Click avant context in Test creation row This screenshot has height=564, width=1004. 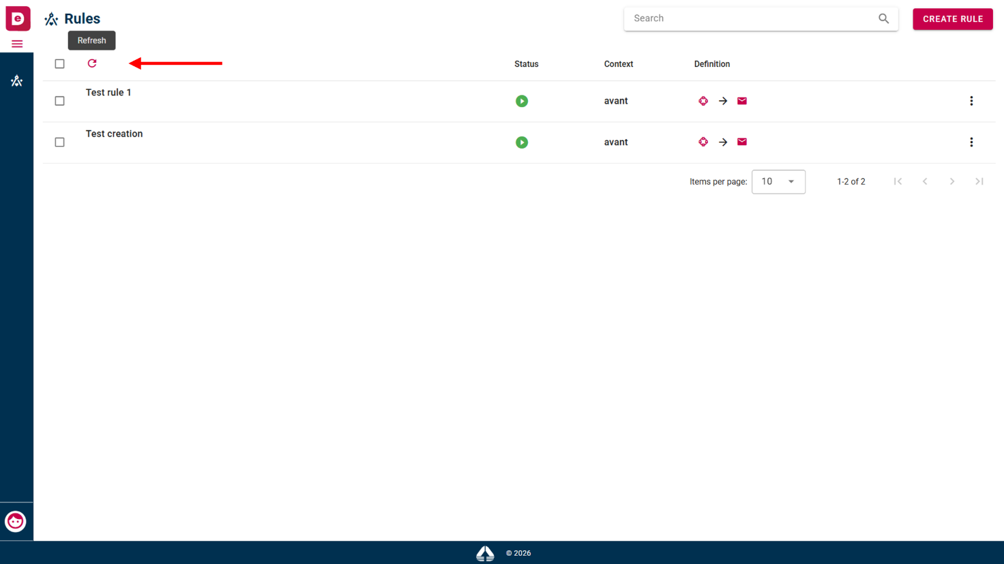pyautogui.click(x=616, y=142)
